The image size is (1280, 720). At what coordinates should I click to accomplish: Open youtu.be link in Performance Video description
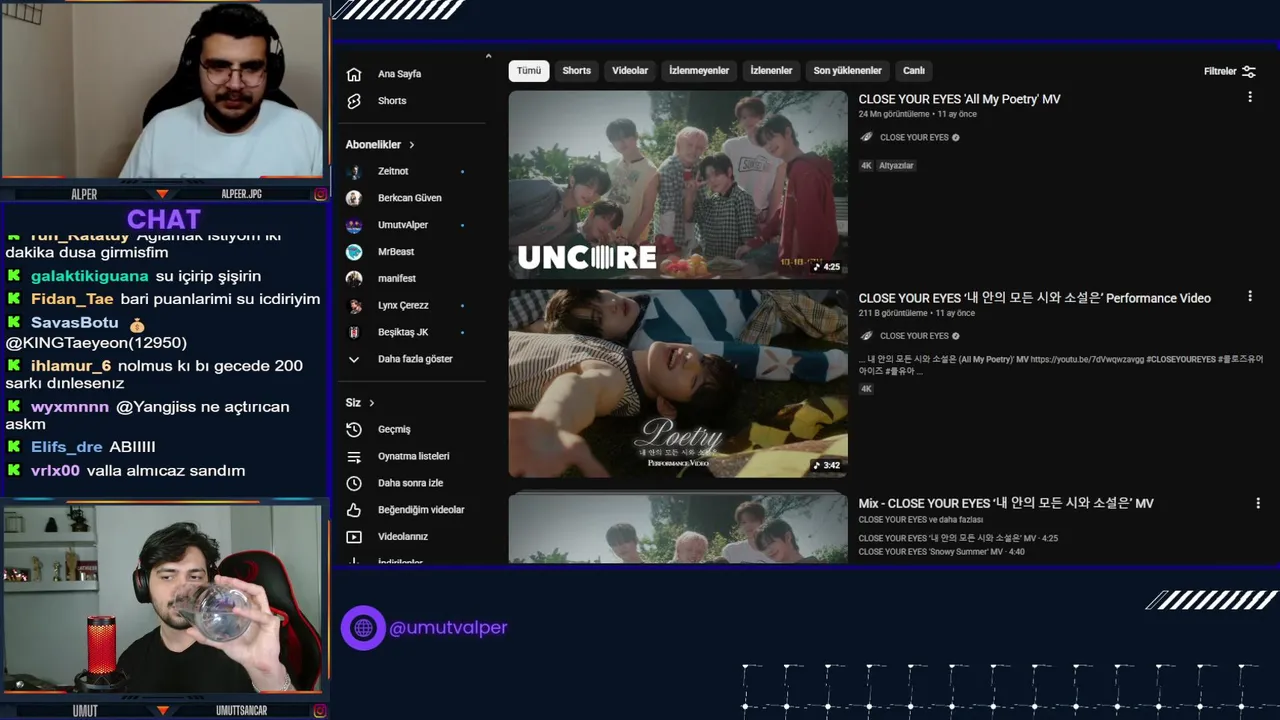[x=1085, y=359]
